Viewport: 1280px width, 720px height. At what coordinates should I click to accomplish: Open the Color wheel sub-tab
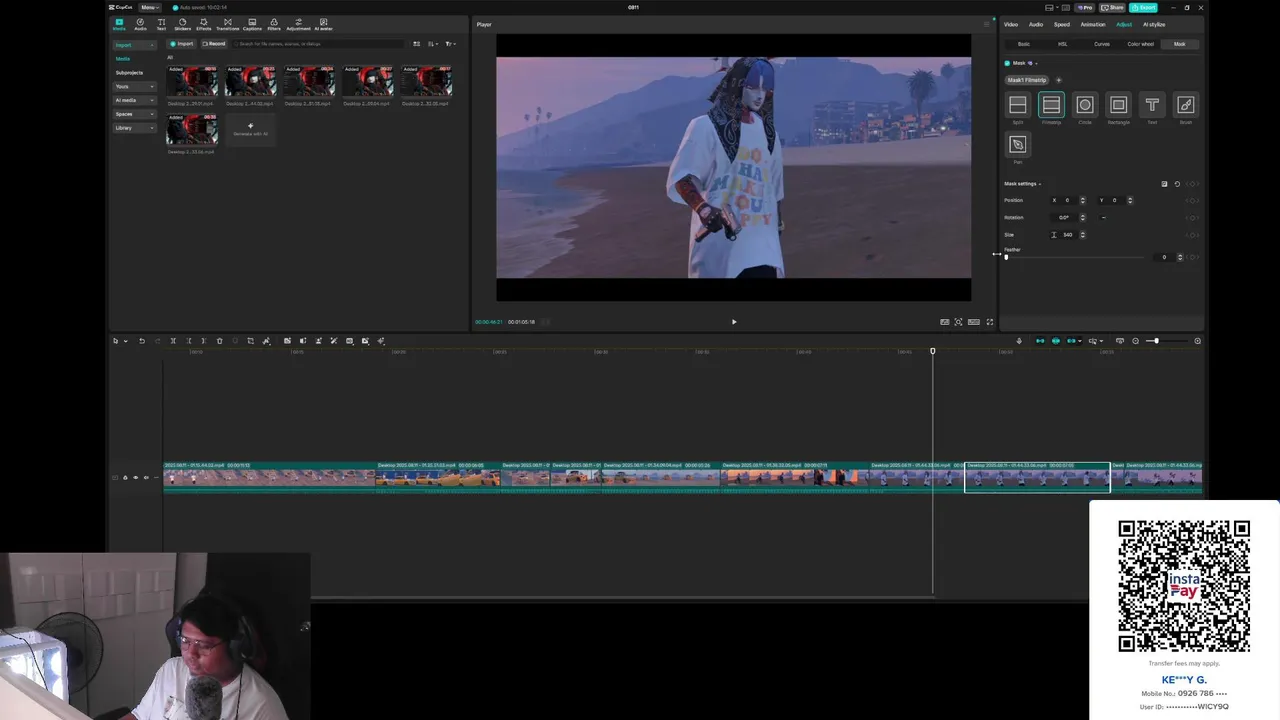[1141, 44]
